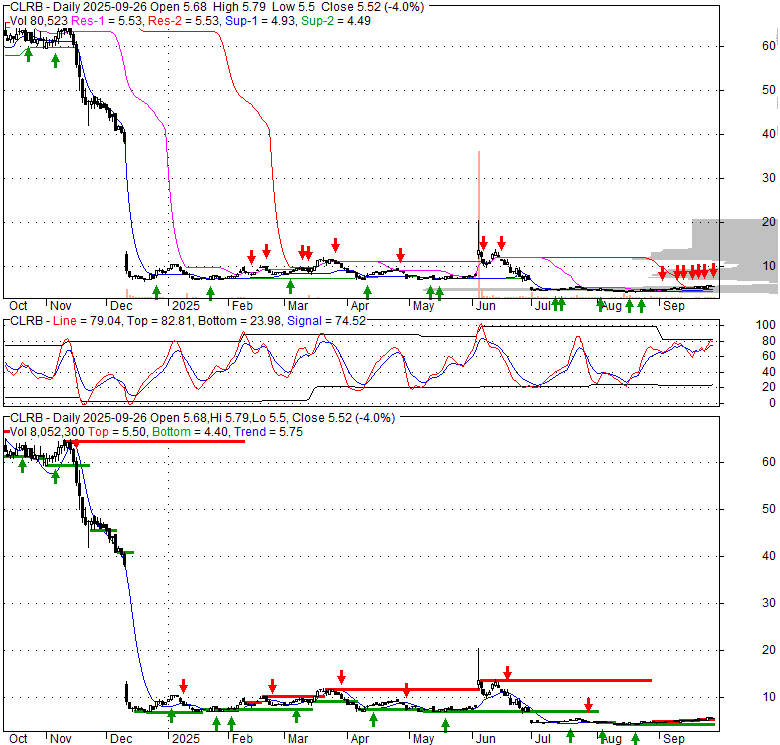Click the Dec label on top chart axis
The height and width of the screenshot is (745, 780).
121,306
